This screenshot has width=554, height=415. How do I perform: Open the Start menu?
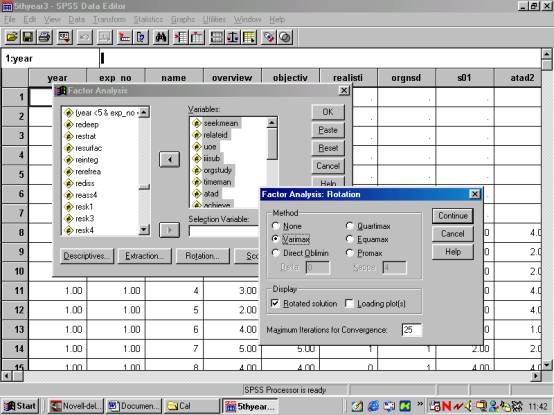coord(20,406)
